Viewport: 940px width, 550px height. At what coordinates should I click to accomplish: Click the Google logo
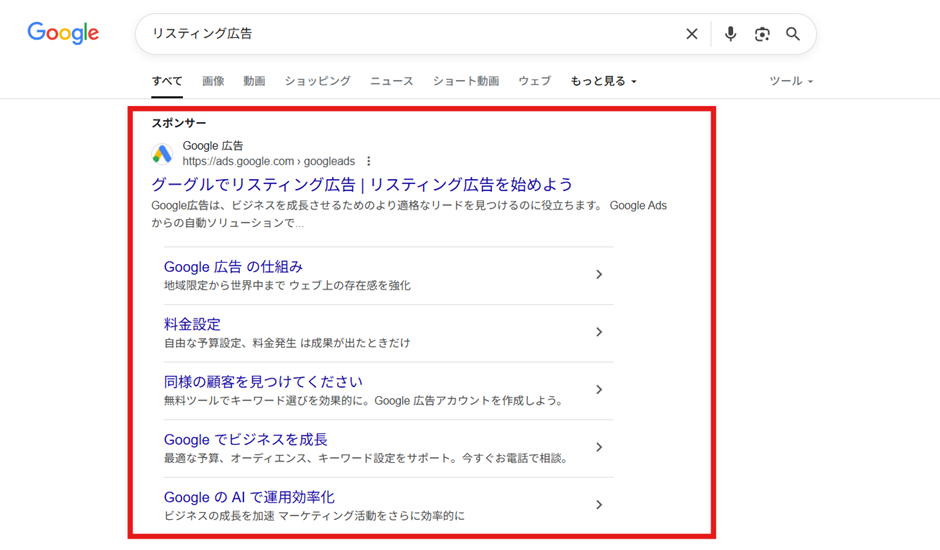63,33
